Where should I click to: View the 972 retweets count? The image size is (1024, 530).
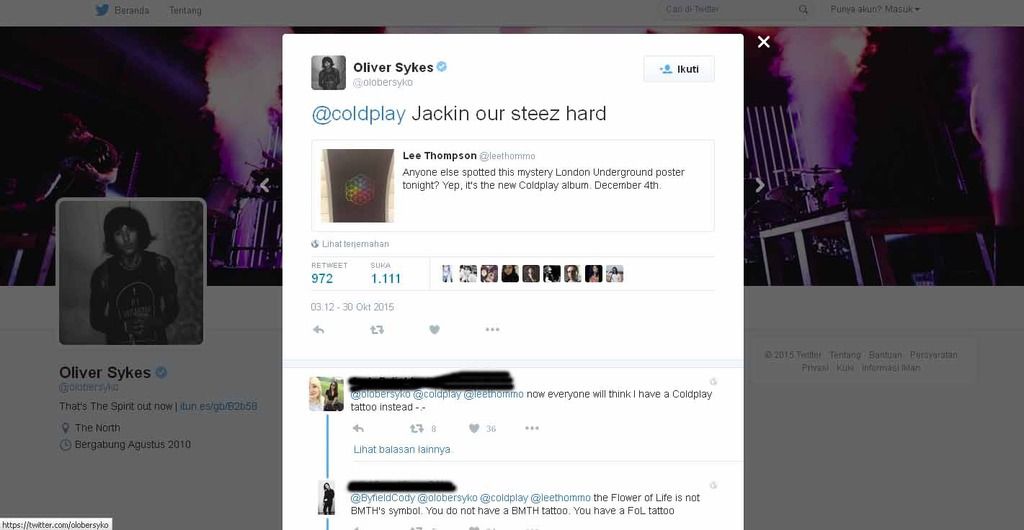click(x=322, y=279)
